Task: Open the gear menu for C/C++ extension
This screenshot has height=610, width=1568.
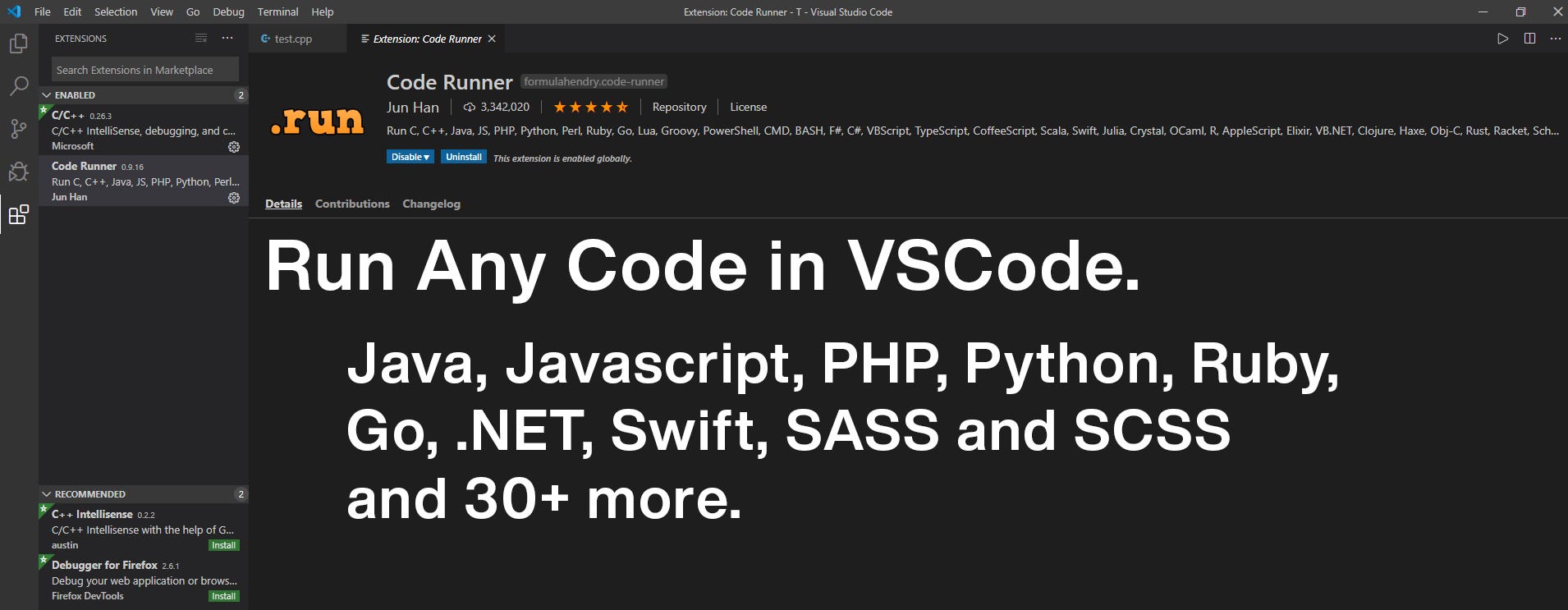Action: 234,146
